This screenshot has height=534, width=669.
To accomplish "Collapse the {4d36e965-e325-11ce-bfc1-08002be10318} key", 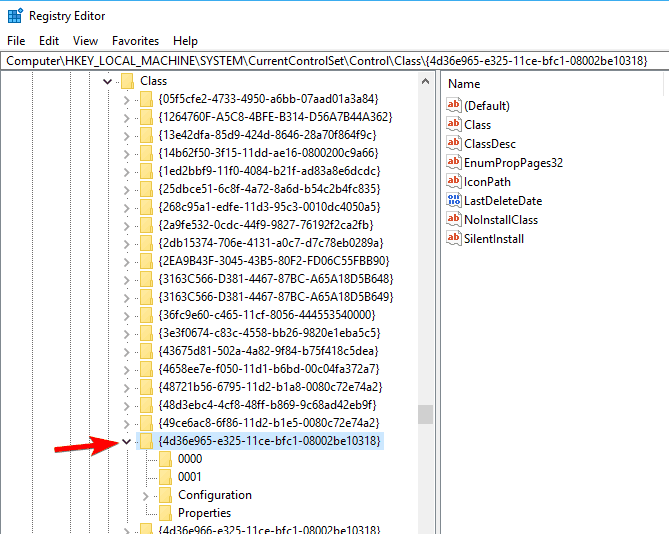I will pyautogui.click(x=126, y=441).
